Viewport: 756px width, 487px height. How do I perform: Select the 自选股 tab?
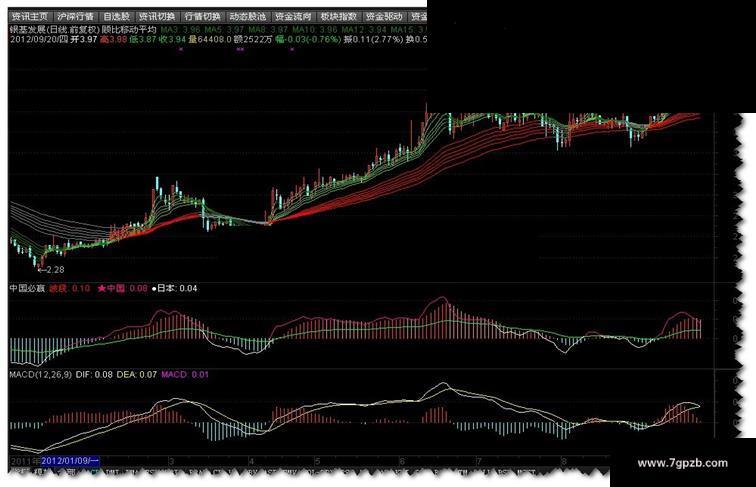click(x=116, y=16)
